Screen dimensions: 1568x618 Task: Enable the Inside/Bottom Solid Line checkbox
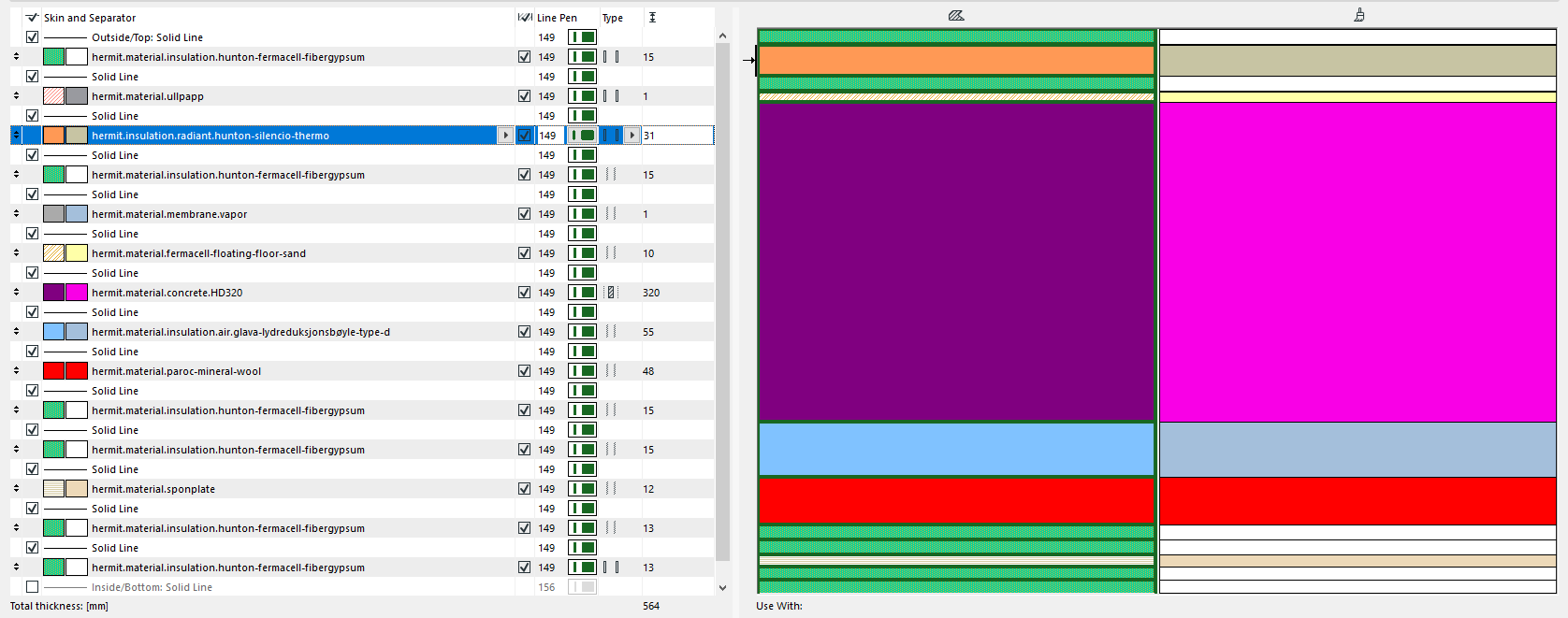point(33,587)
